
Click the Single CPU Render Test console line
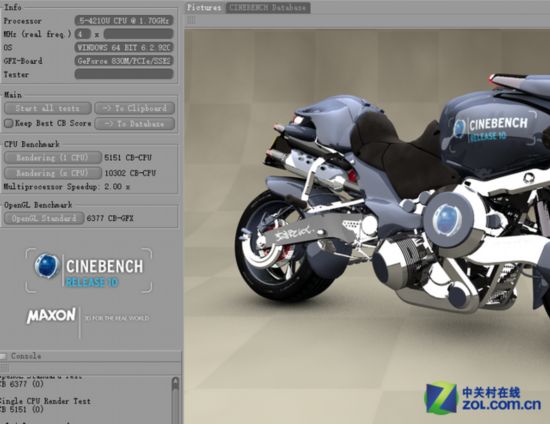pos(45,401)
